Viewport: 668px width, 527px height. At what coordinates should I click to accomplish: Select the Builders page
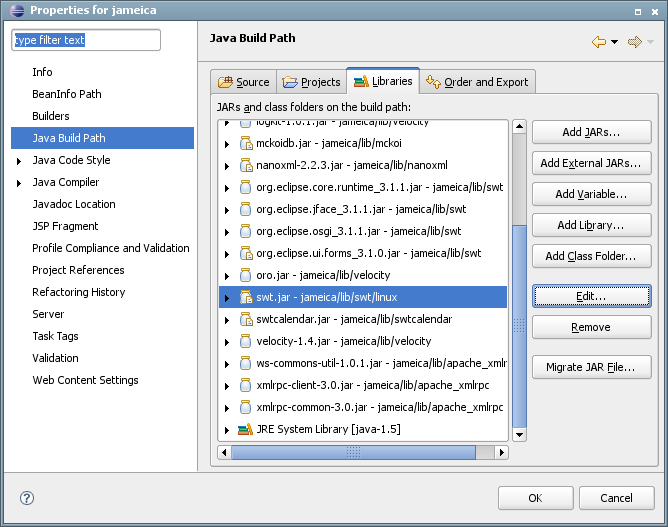pyautogui.click(x=51, y=116)
